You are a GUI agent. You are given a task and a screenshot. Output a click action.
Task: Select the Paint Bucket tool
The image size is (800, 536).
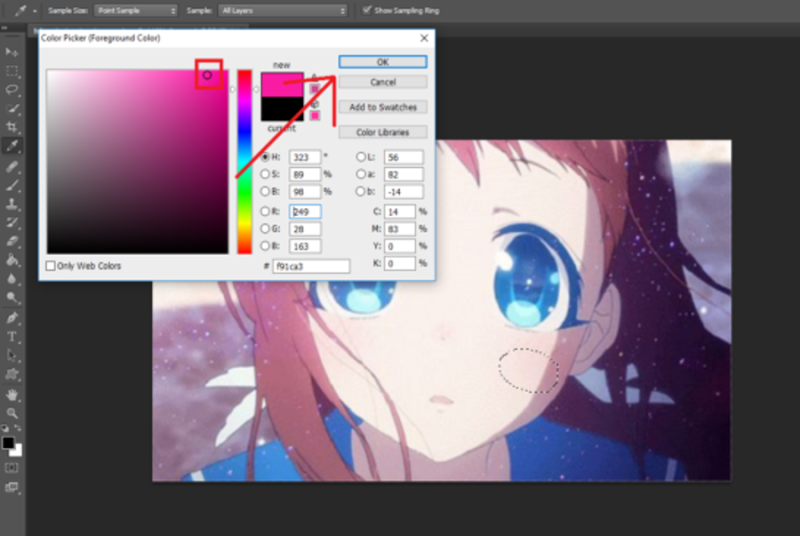[12, 260]
